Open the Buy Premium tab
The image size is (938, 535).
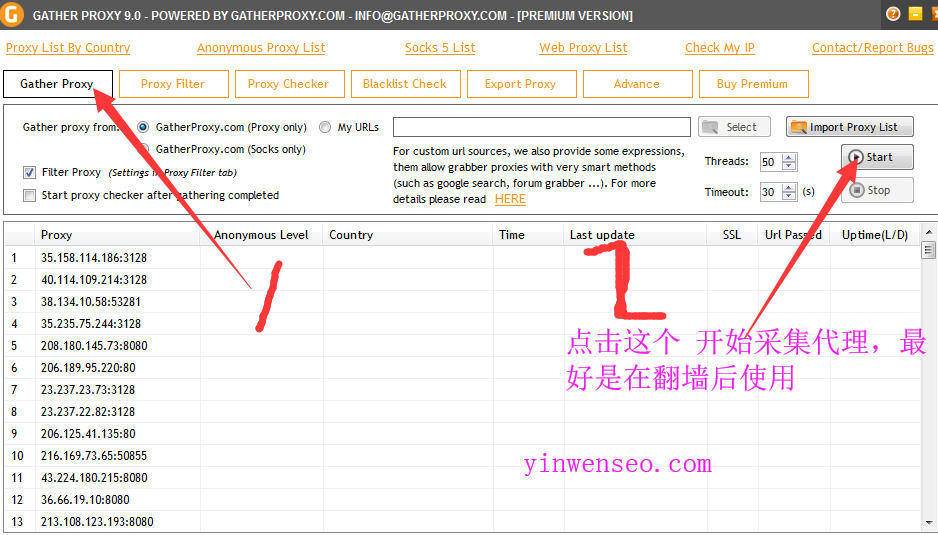(x=754, y=84)
